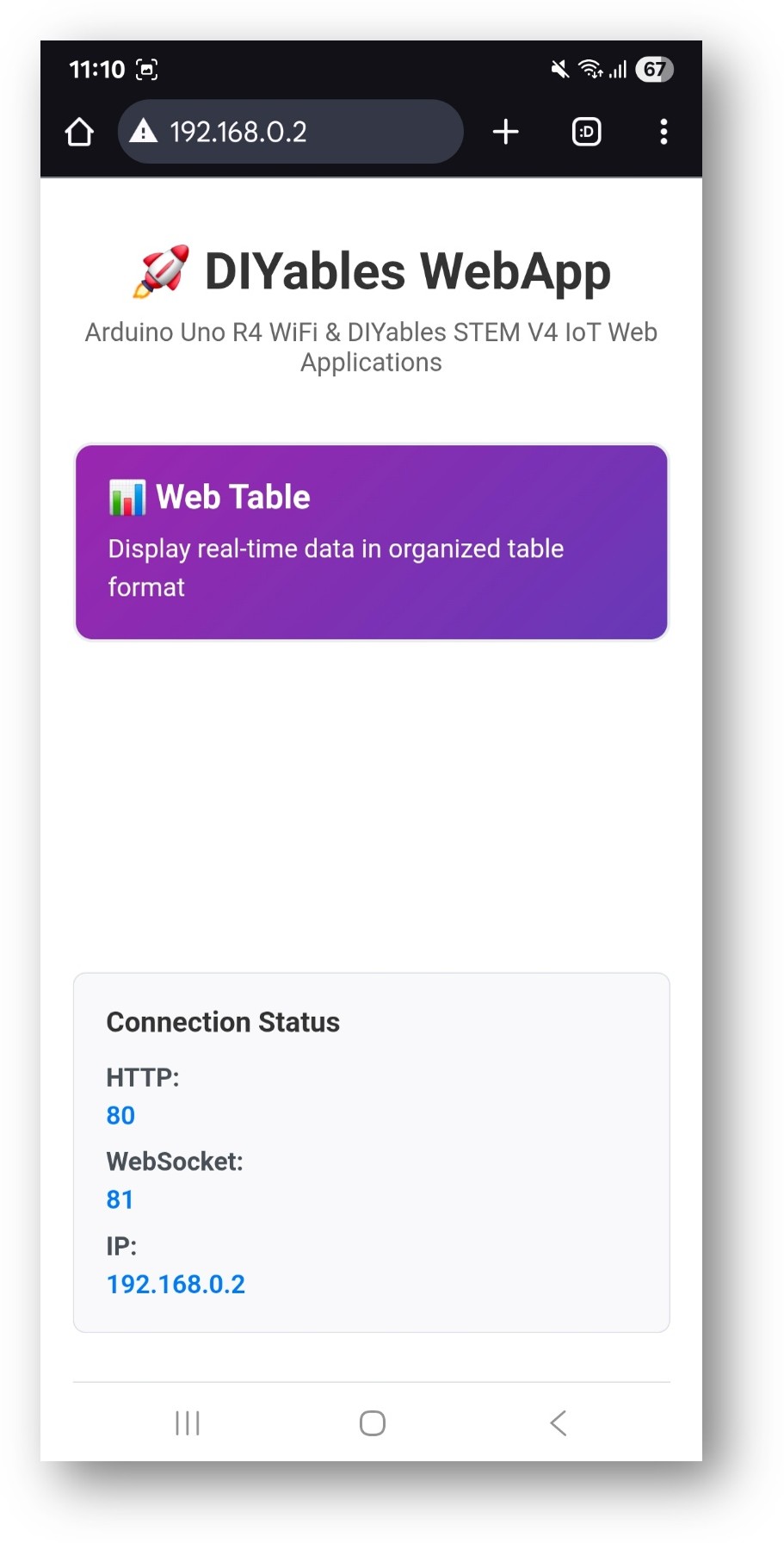The height and width of the screenshot is (1543, 784).
Task: Open the Web Table page
Action: click(x=371, y=541)
